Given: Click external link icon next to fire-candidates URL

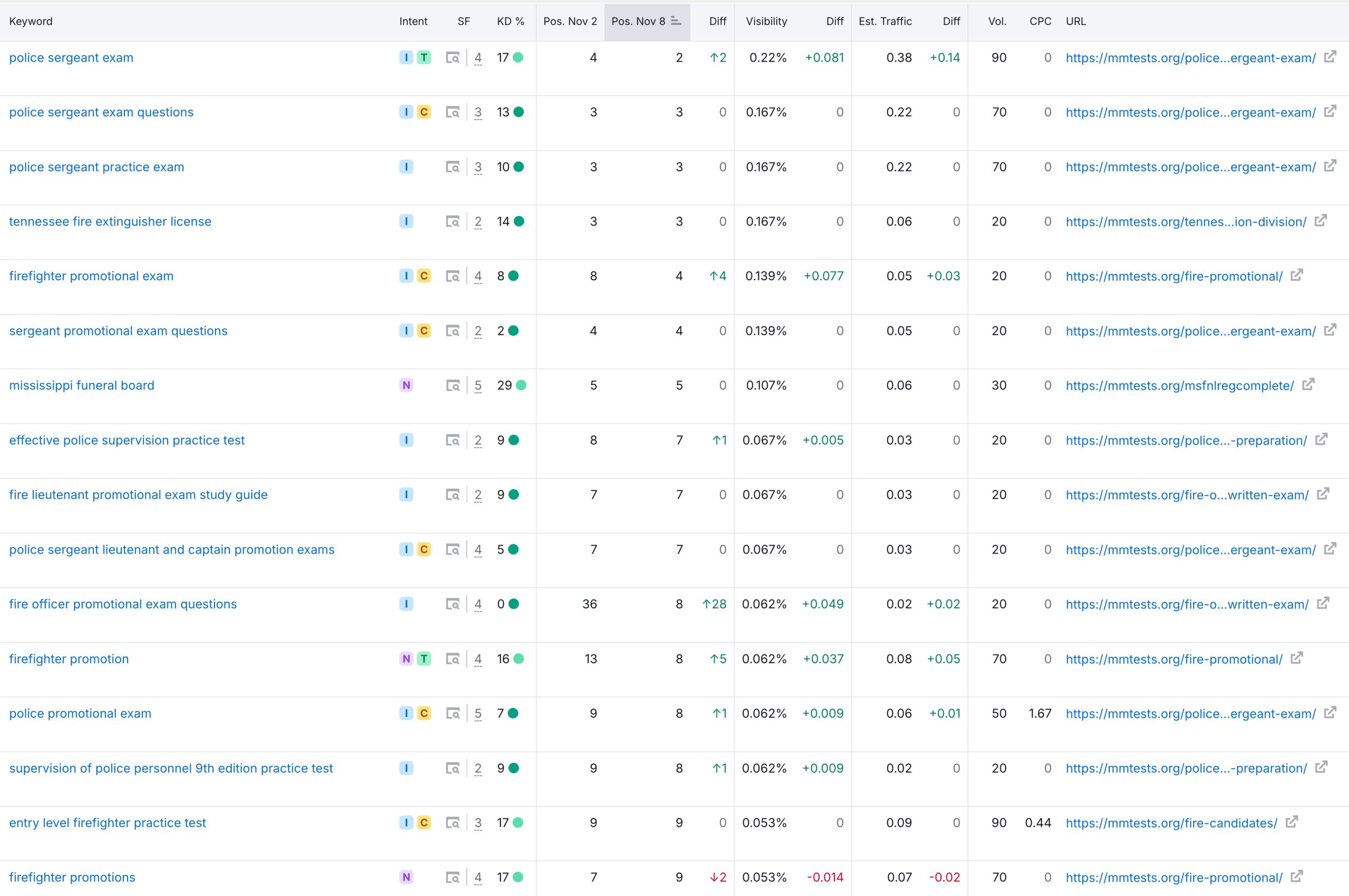Looking at the screenshot, I should tap(1293, 822).
